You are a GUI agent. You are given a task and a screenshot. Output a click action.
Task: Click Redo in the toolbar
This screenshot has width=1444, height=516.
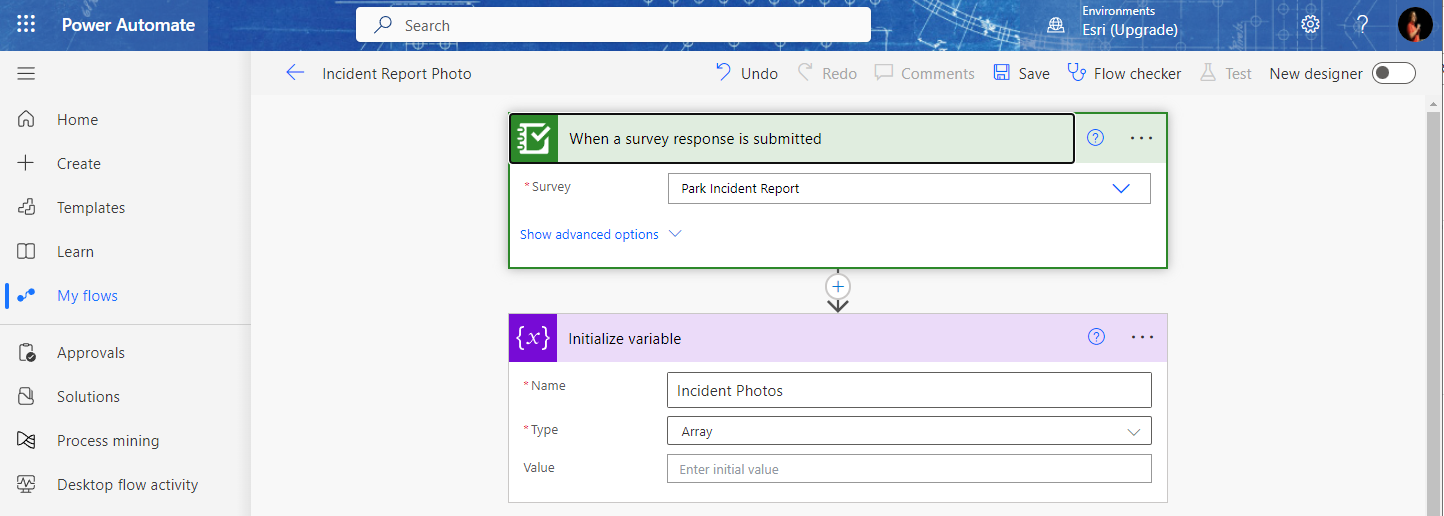(827, 73)
